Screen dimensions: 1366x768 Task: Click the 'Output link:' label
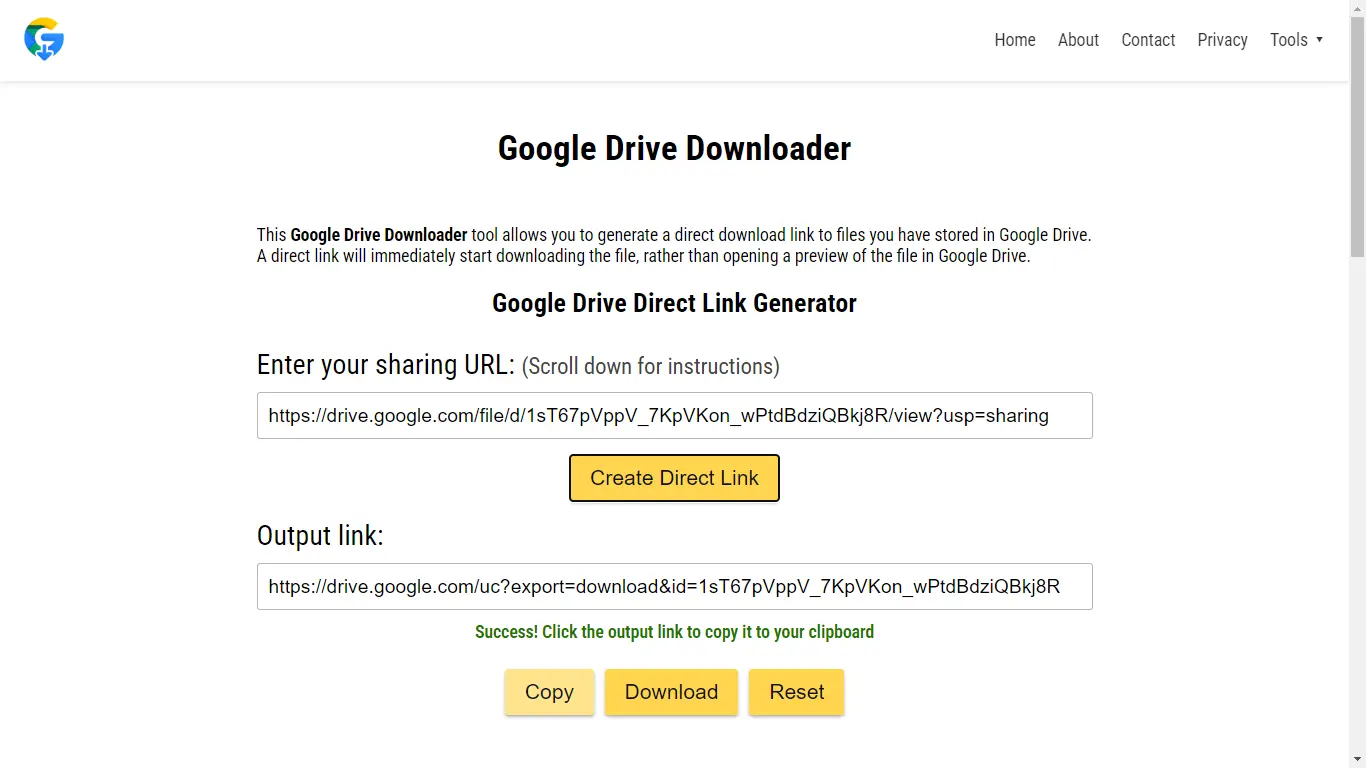(x=320, y=536)
